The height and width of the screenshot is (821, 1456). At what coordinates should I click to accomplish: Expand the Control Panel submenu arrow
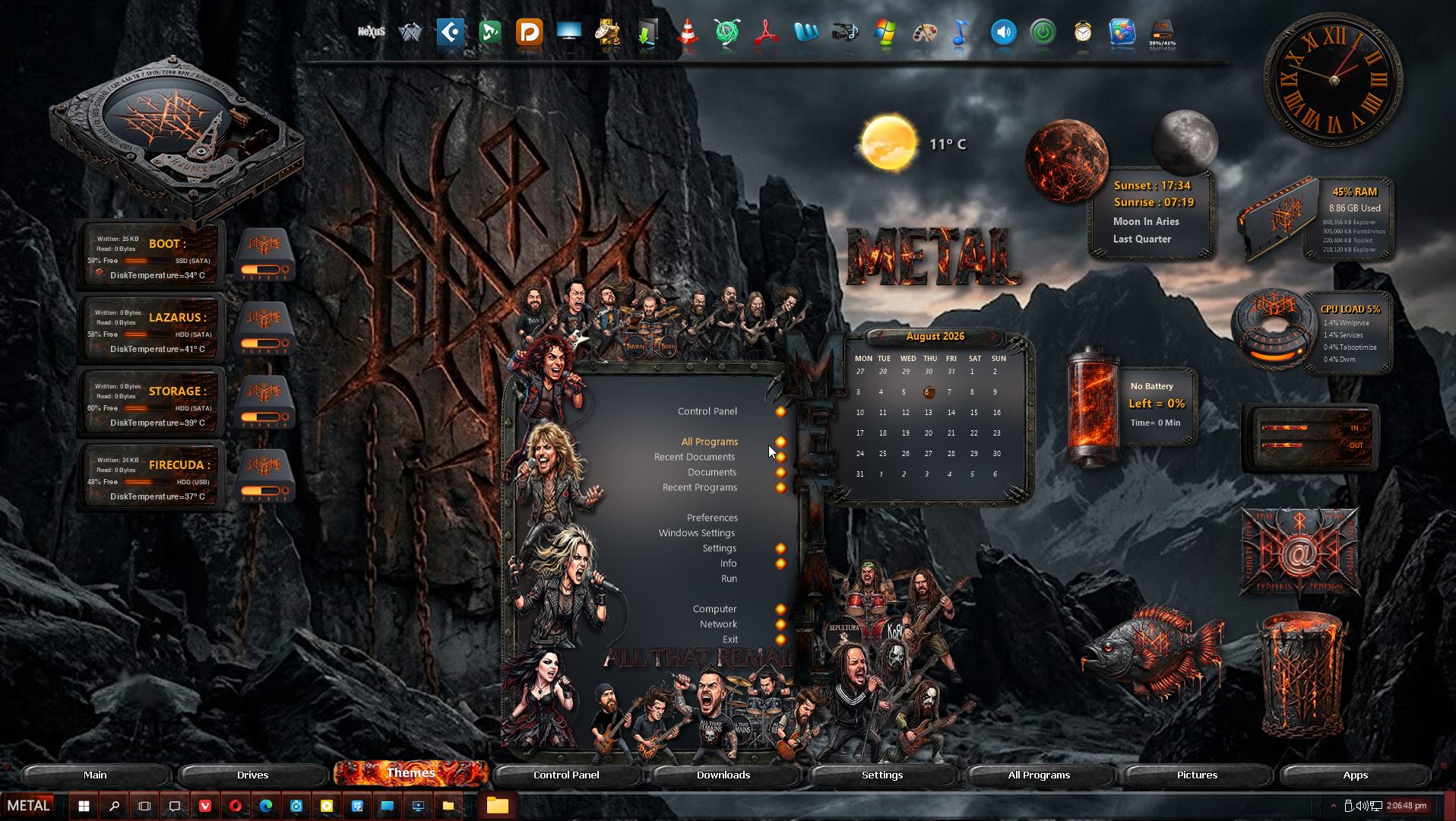[x=780, y=411]
